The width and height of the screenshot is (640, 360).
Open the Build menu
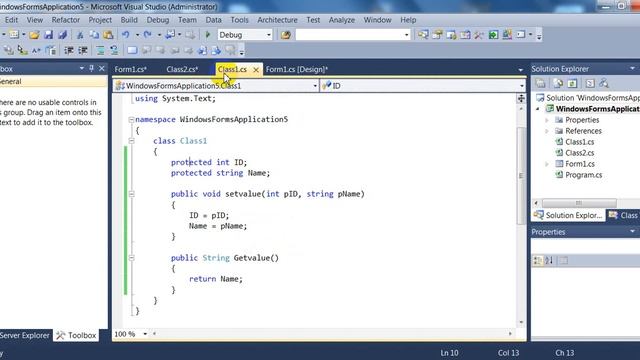129,20
